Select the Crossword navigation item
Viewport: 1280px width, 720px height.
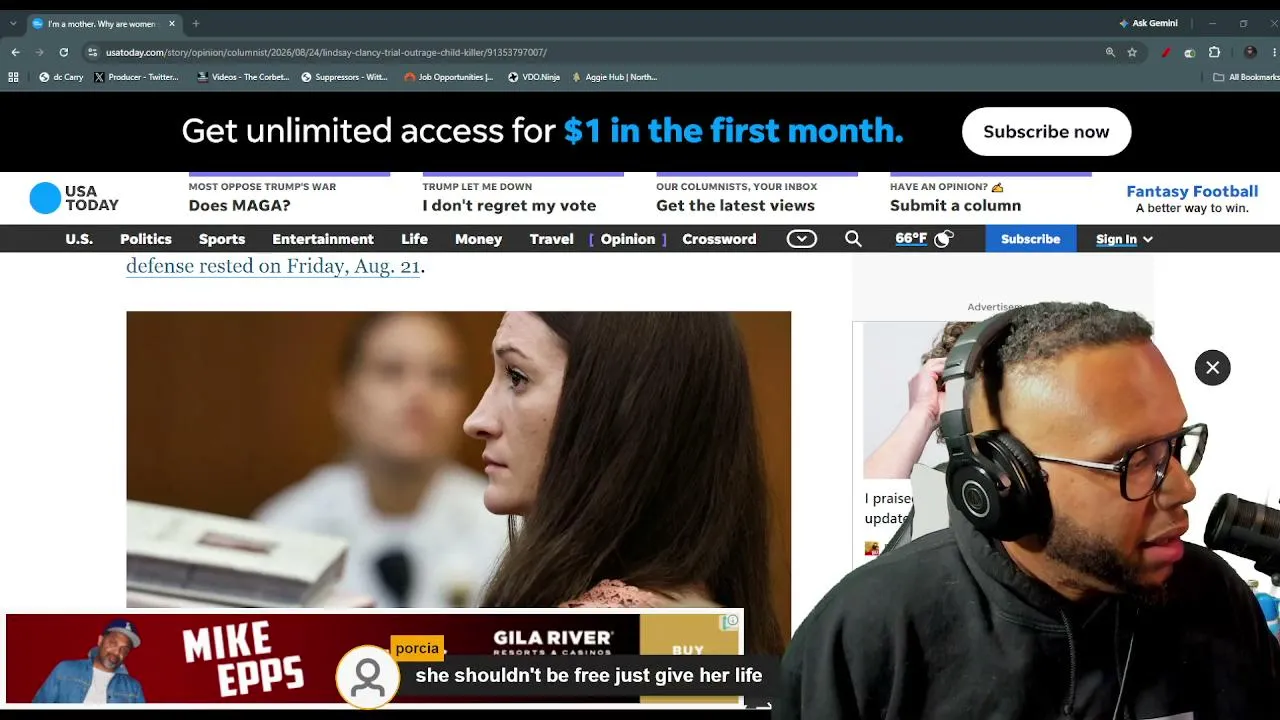[719, 239]
